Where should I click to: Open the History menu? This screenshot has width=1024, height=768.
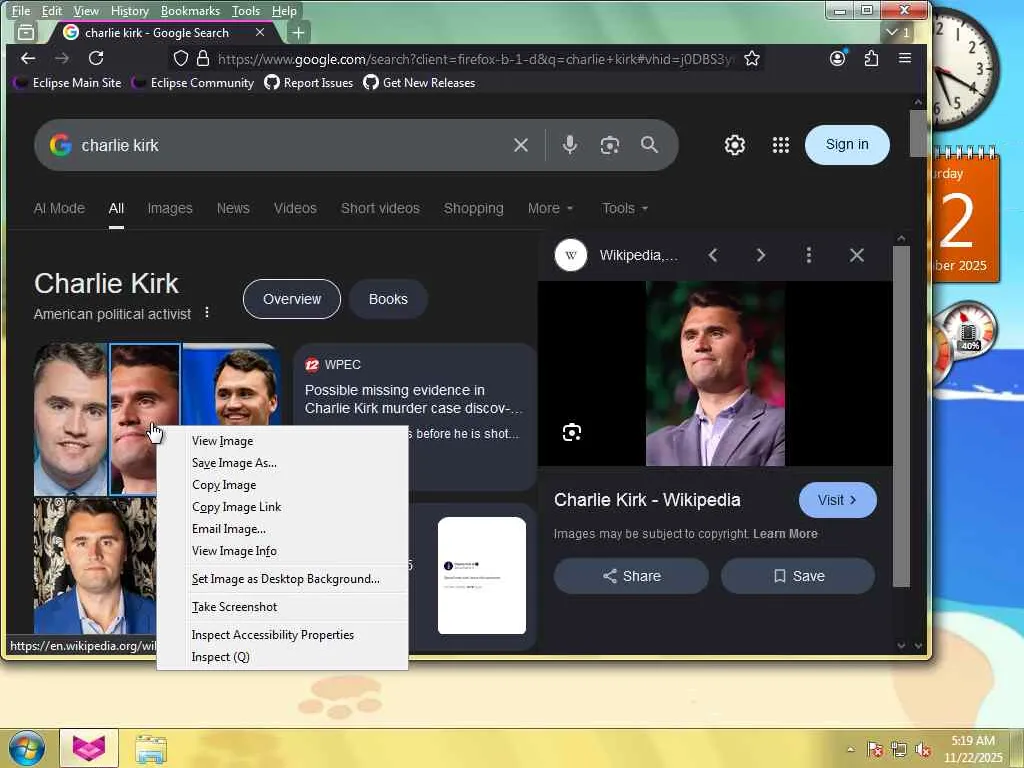coord(129,10)
